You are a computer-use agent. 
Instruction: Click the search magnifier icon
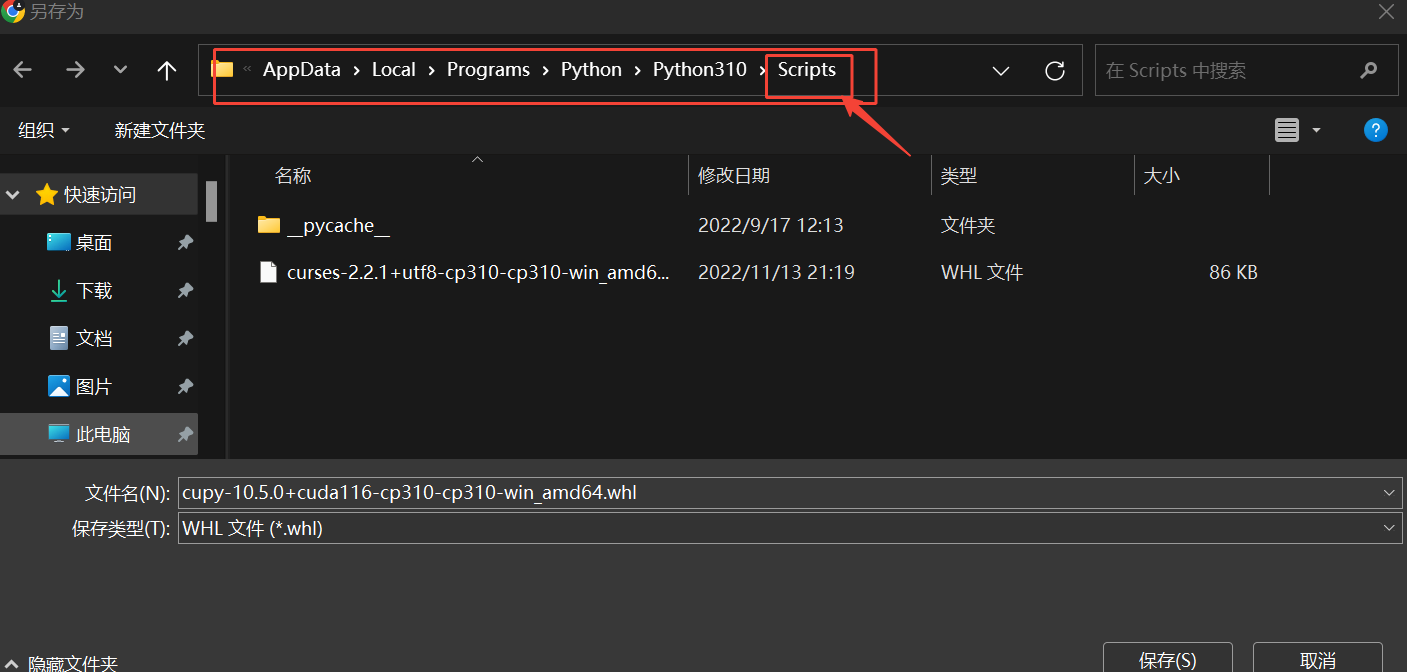[1369, 70]
